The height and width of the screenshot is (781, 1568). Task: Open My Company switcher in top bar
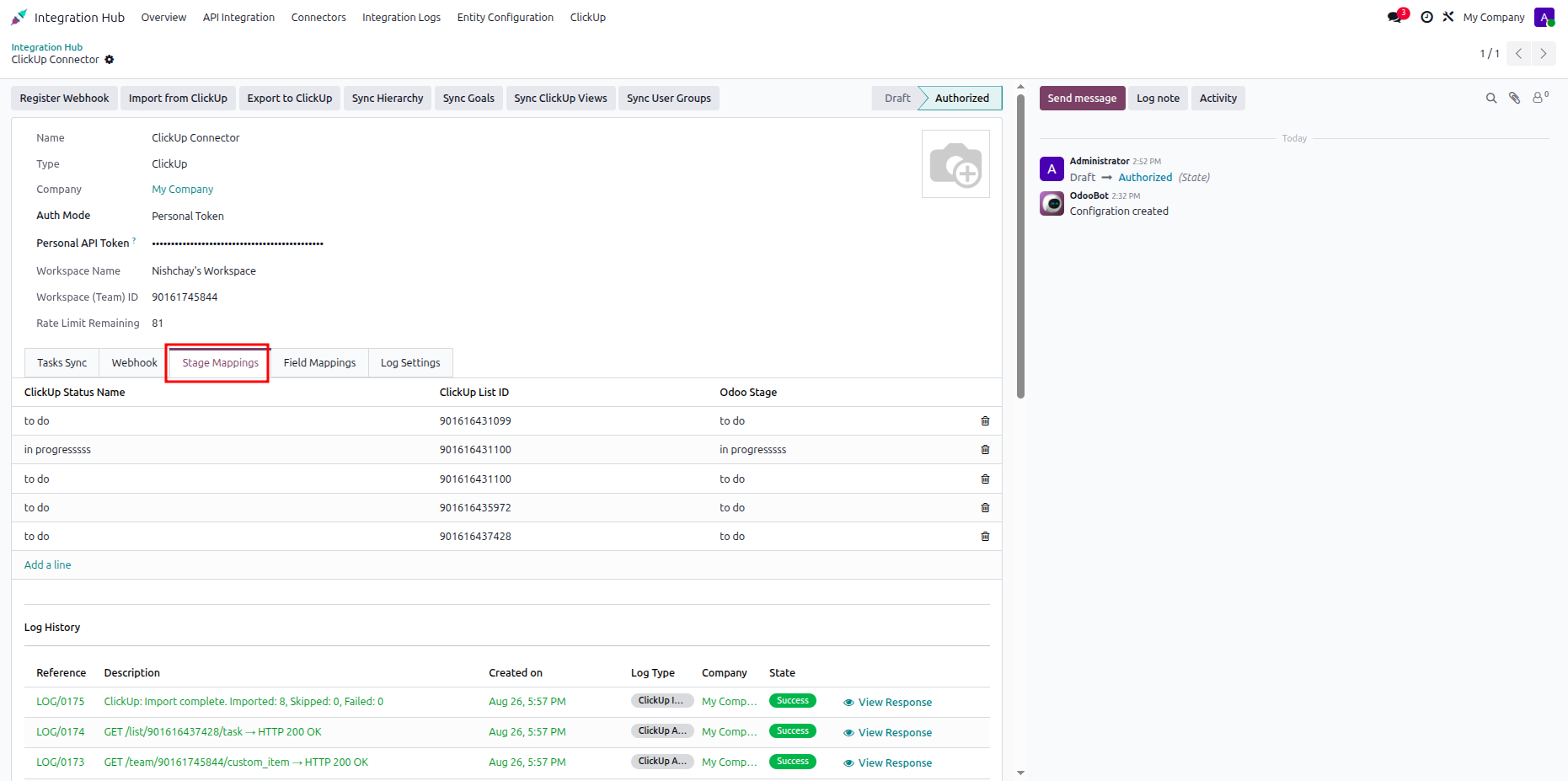click(1494, 18)
